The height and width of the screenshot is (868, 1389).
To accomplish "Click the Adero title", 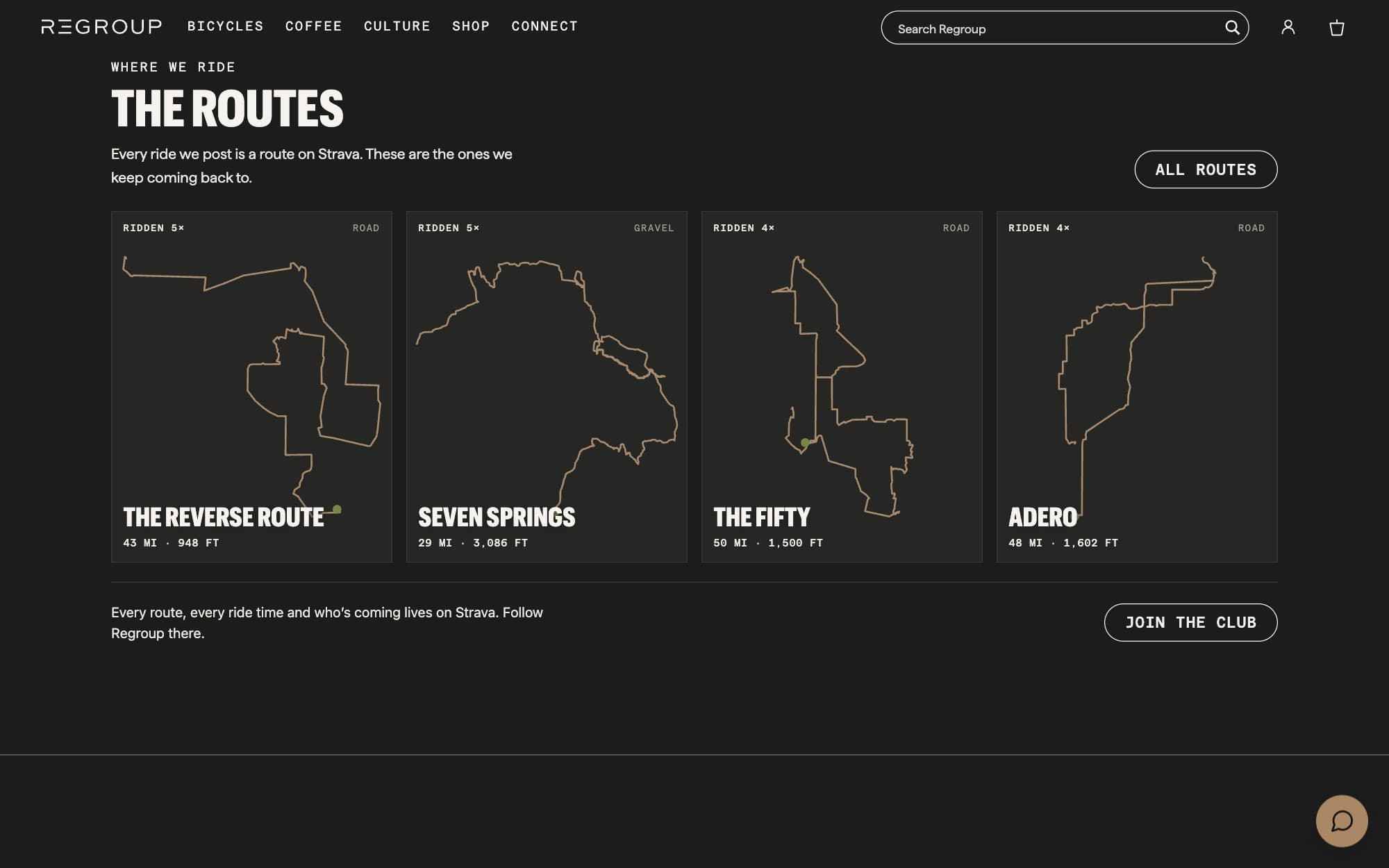I will coord(1042,517).
